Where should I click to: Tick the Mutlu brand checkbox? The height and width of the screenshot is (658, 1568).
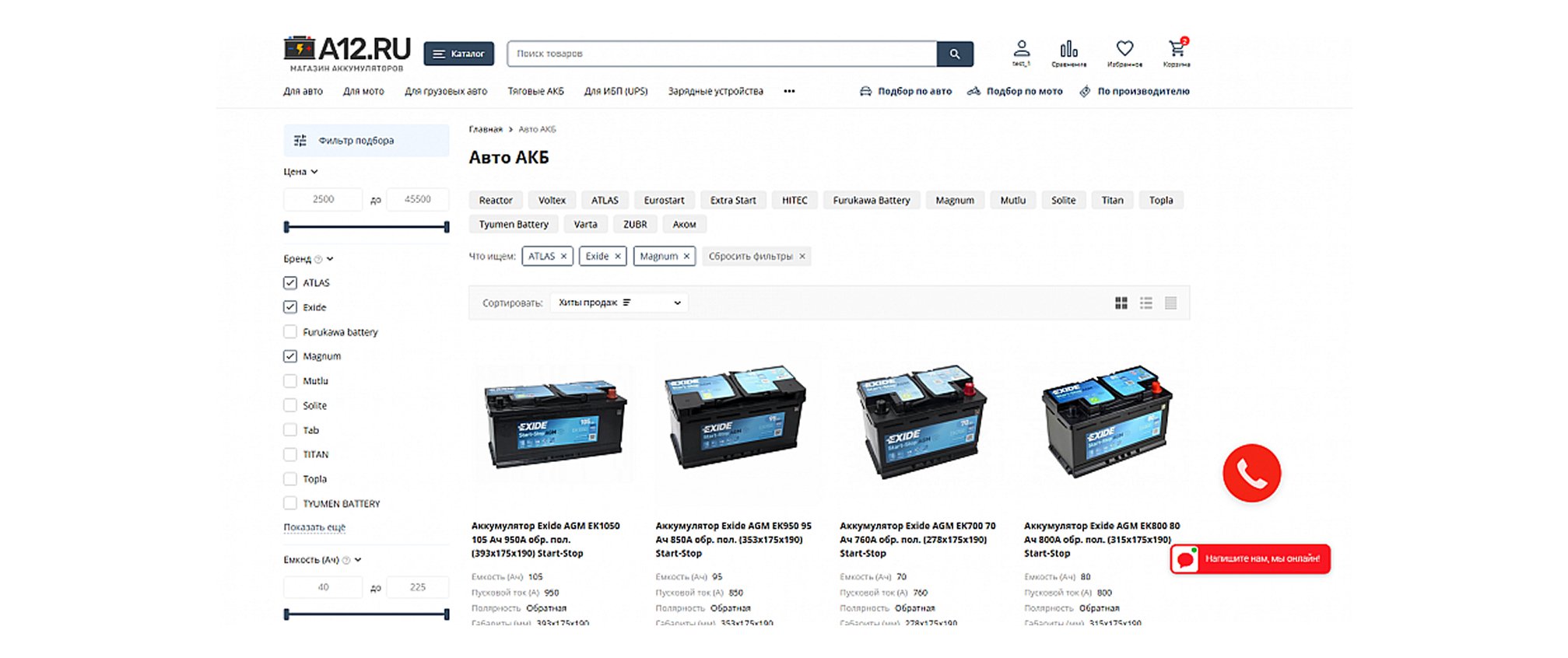click(x=290, y=380)
